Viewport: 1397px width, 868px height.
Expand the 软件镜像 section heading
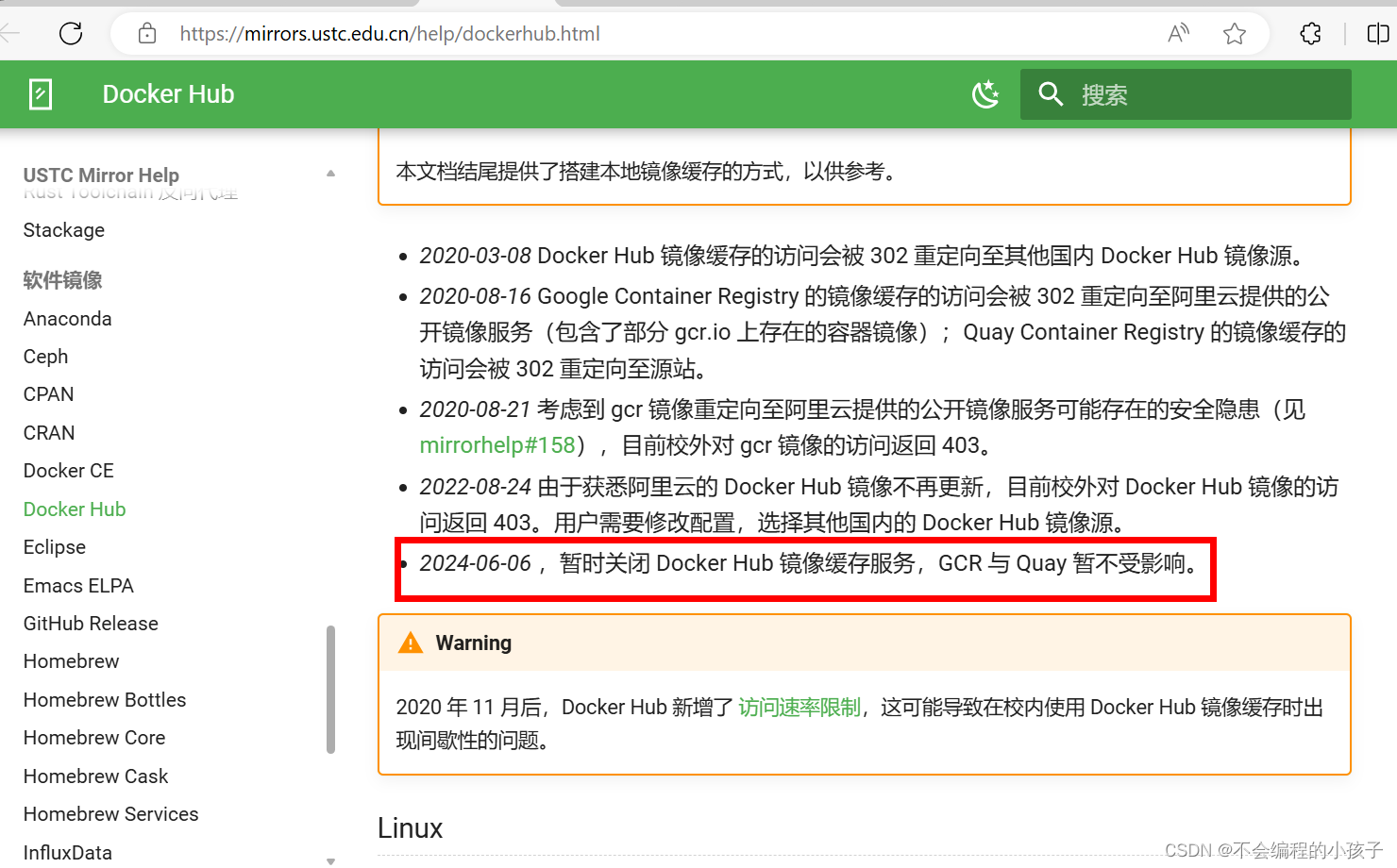61,279
